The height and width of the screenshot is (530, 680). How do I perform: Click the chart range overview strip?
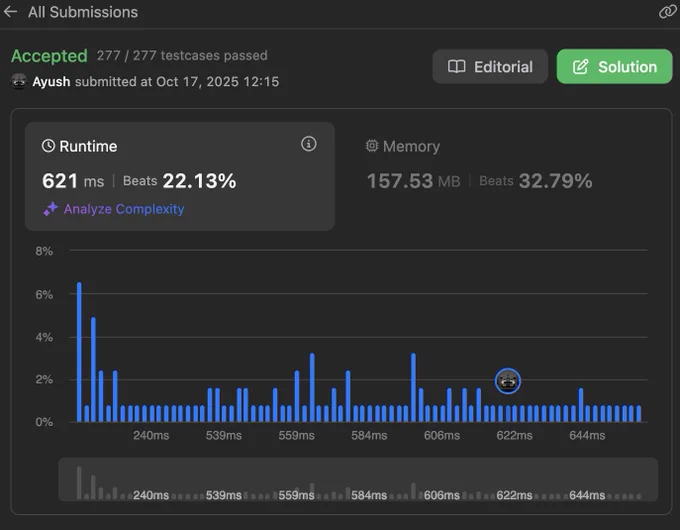tap(358, 480)
